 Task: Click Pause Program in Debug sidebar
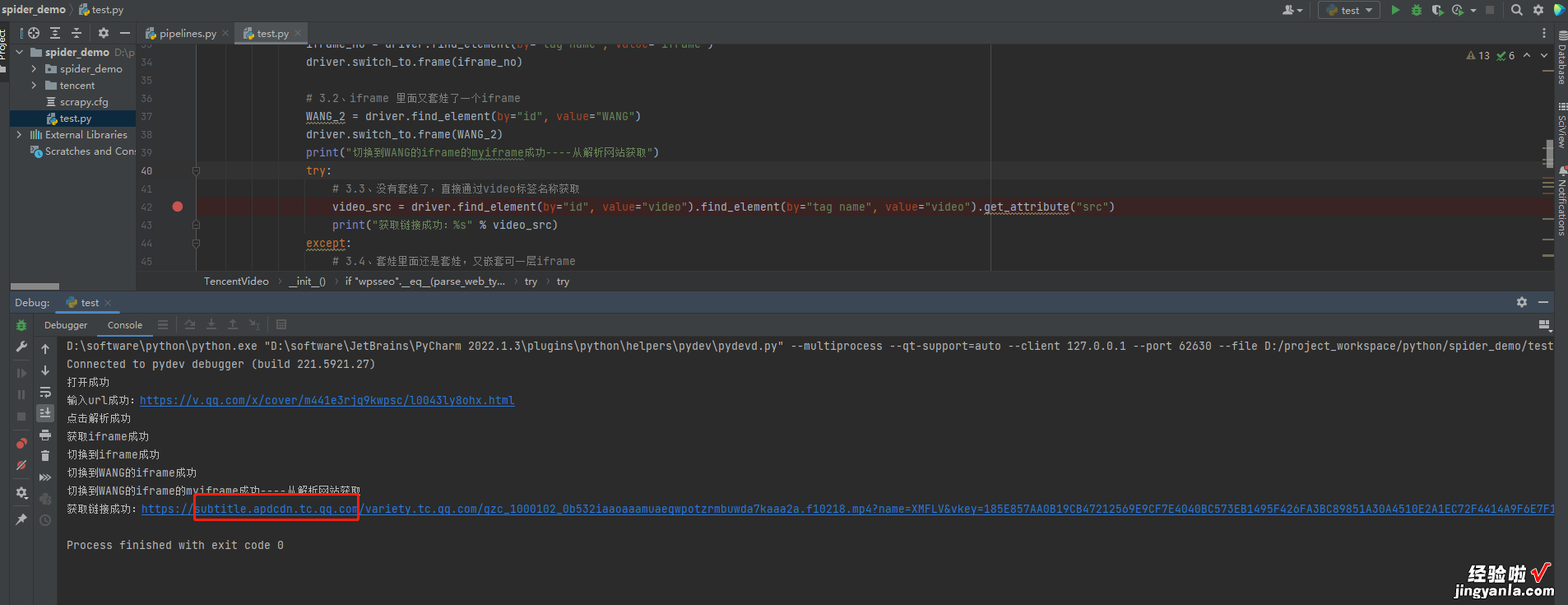click(x=21, y=394)
